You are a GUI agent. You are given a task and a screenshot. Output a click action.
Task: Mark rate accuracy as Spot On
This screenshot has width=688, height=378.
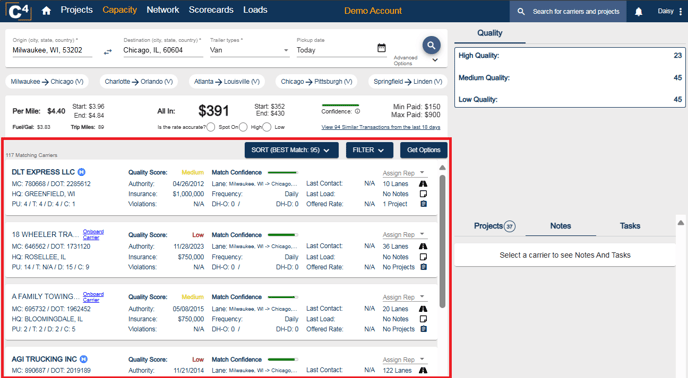[211, 127]
